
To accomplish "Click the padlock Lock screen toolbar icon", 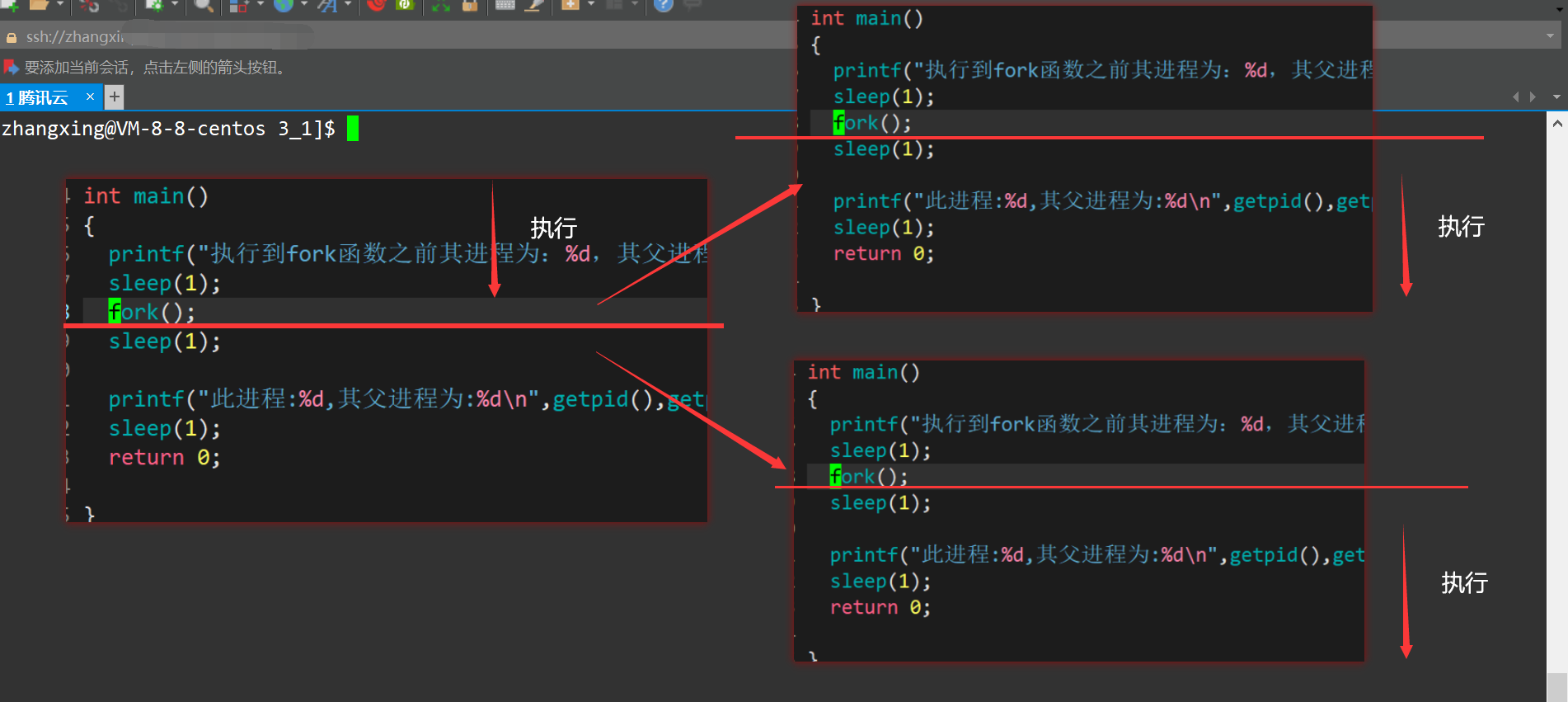I will point(470,5).
